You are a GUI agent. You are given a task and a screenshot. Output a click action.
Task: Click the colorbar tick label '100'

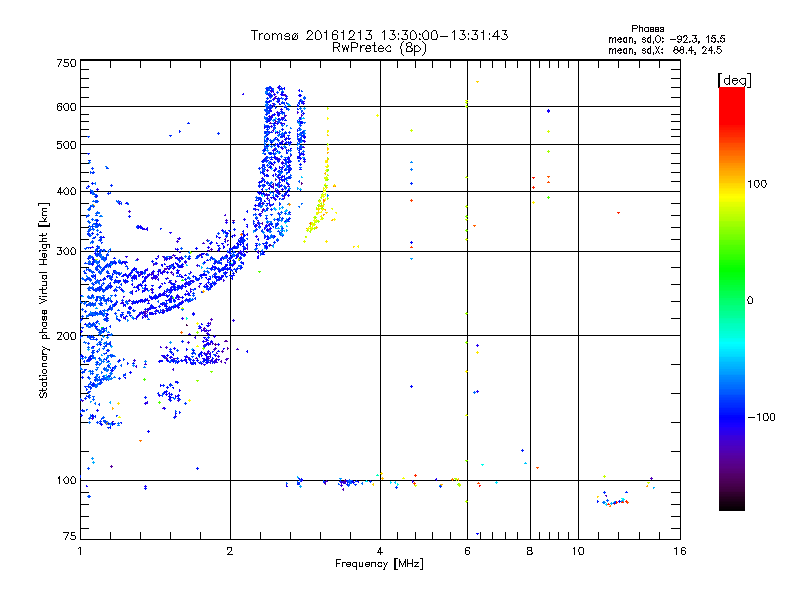click(x=757, y=184)
